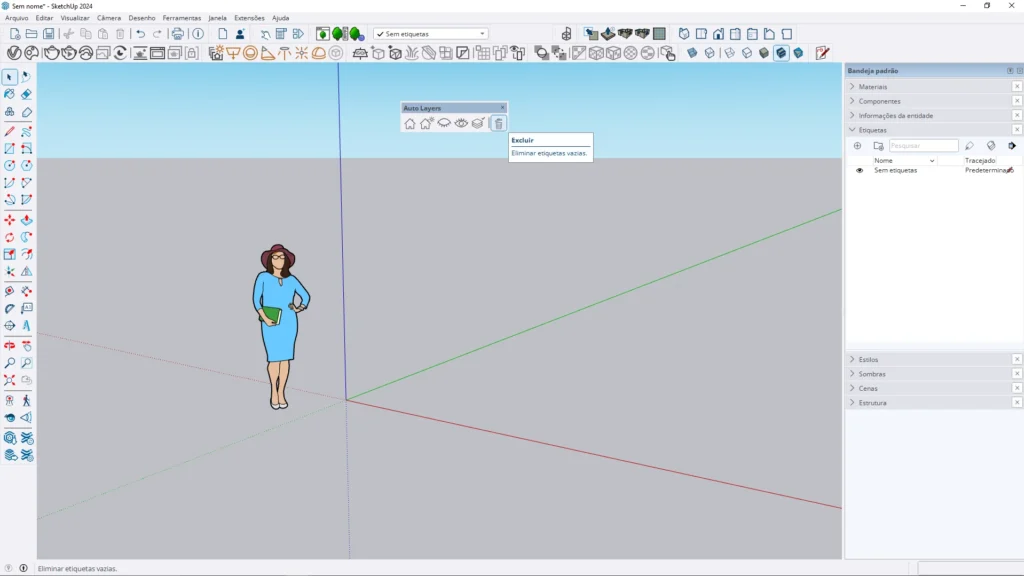Image resolution: width=1024 pixels, height=576 pixels.
Task: Click the Print icon in top toolbar
Action: click(178, 34)
